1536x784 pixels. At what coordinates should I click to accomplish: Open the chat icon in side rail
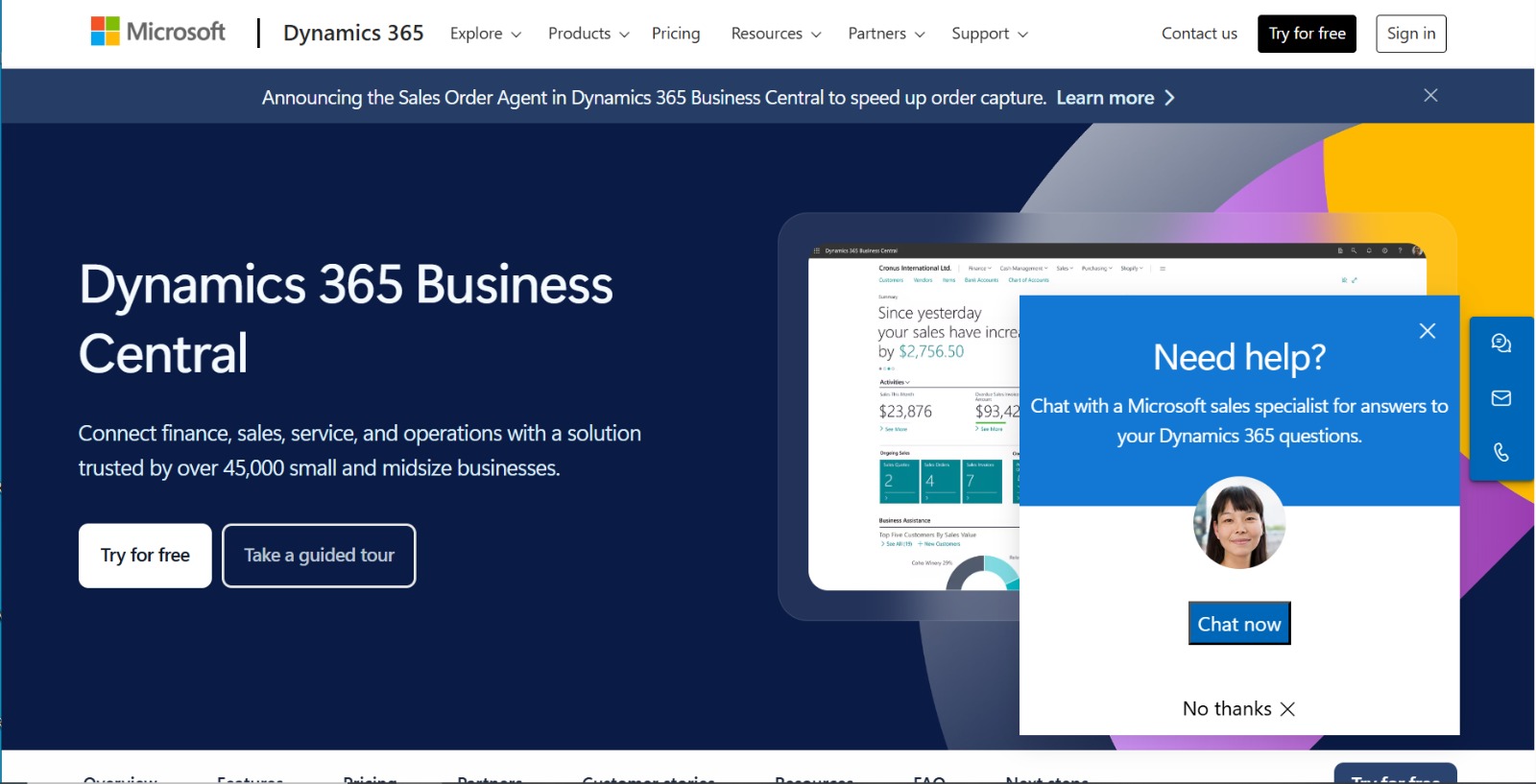coord(1501,344)
